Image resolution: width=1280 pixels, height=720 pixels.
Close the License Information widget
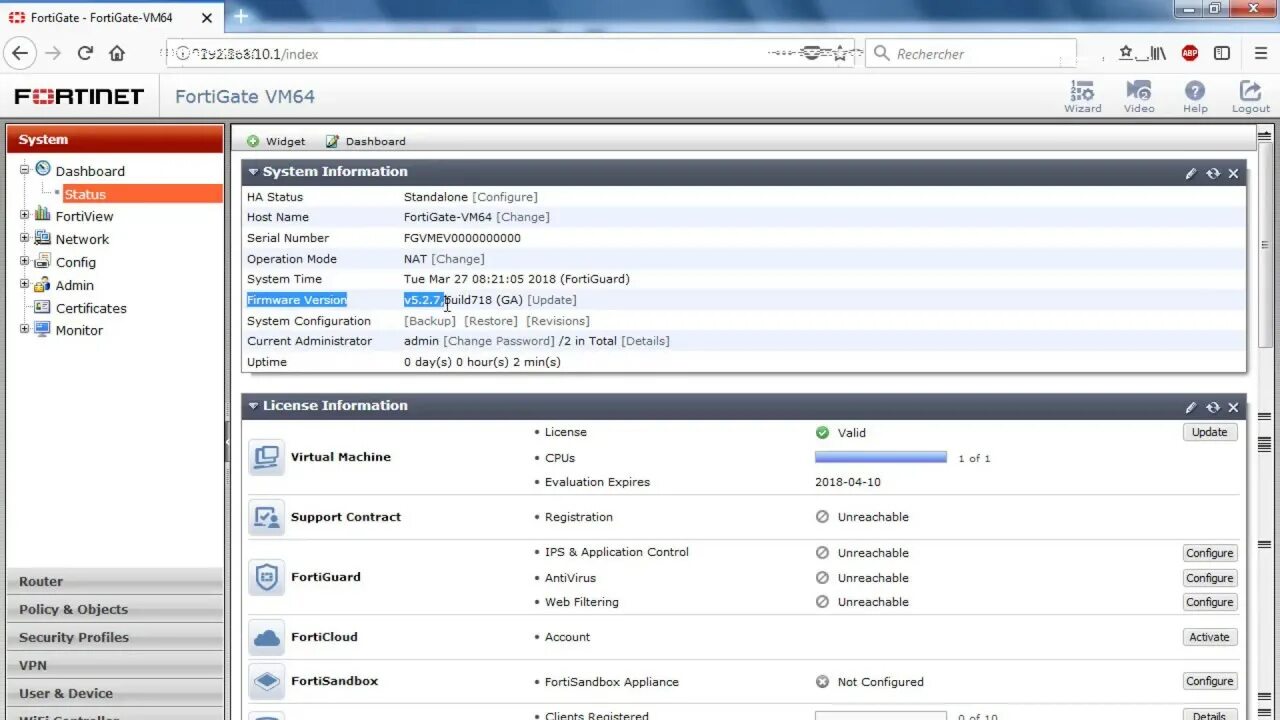[x=1233, y=407]
